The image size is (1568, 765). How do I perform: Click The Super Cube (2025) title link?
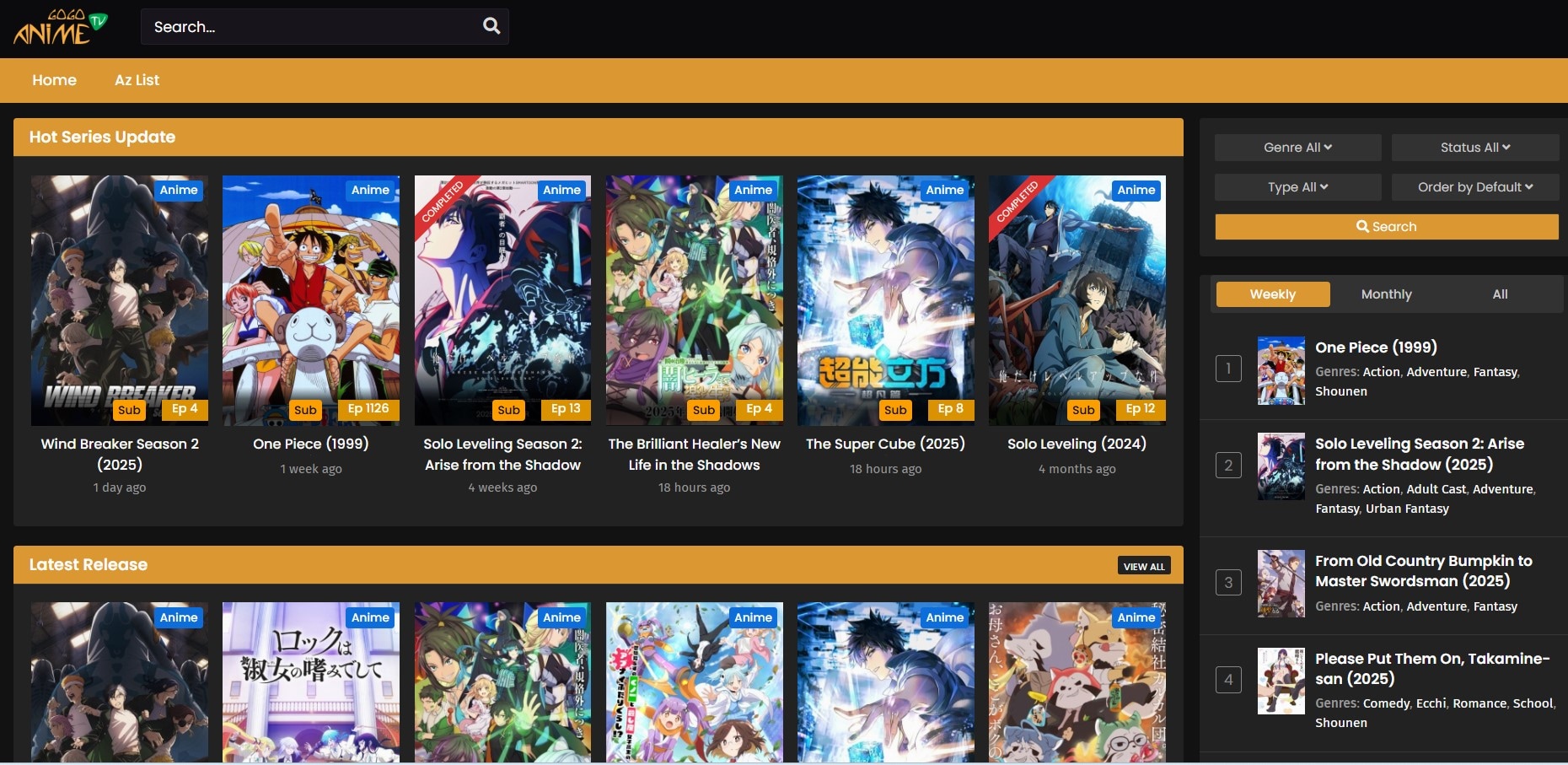885,444
